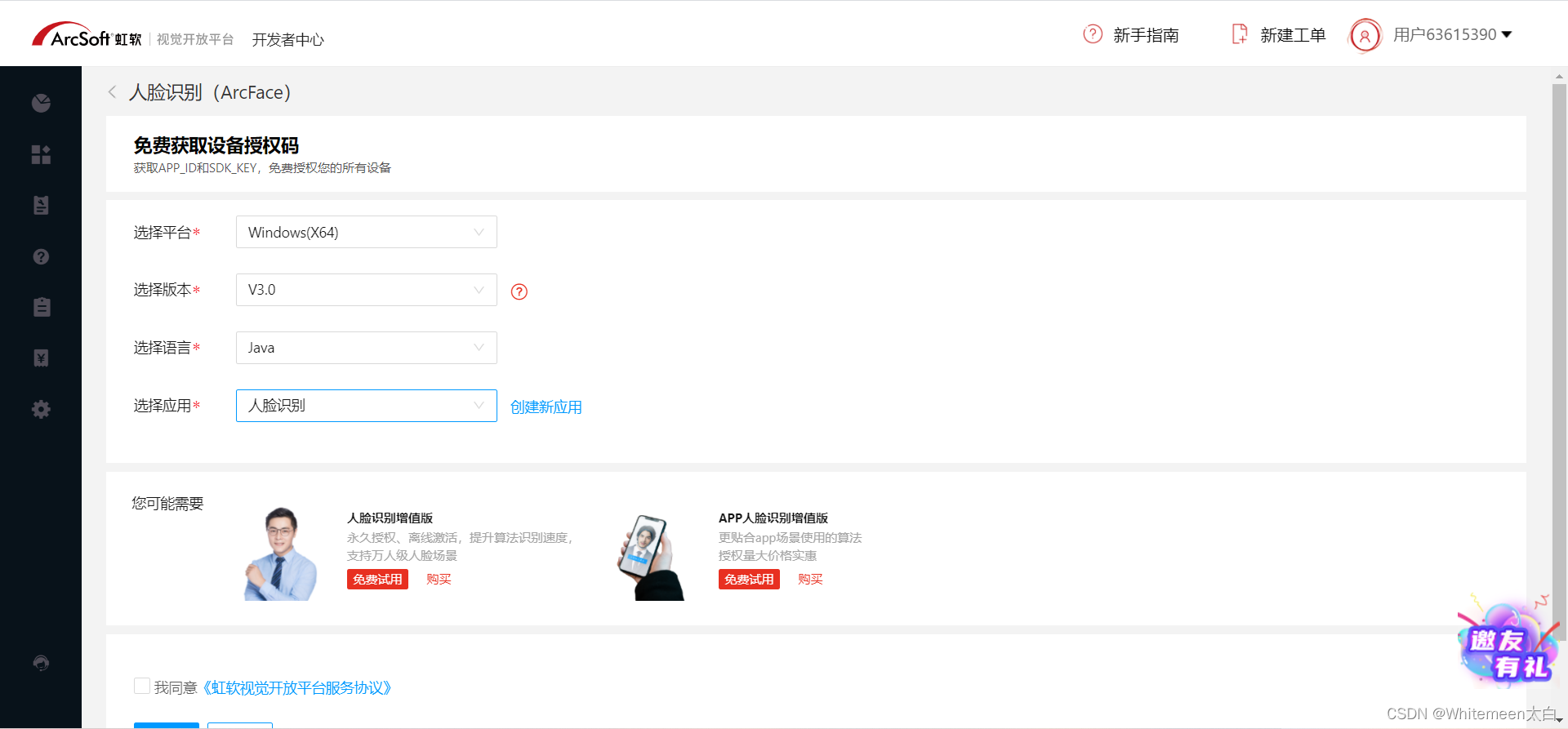The height and width of the screenshot is (729, 1568).
Task: Click 免费试用 for APP人脸识别增值版
Action: coord(749,579)
